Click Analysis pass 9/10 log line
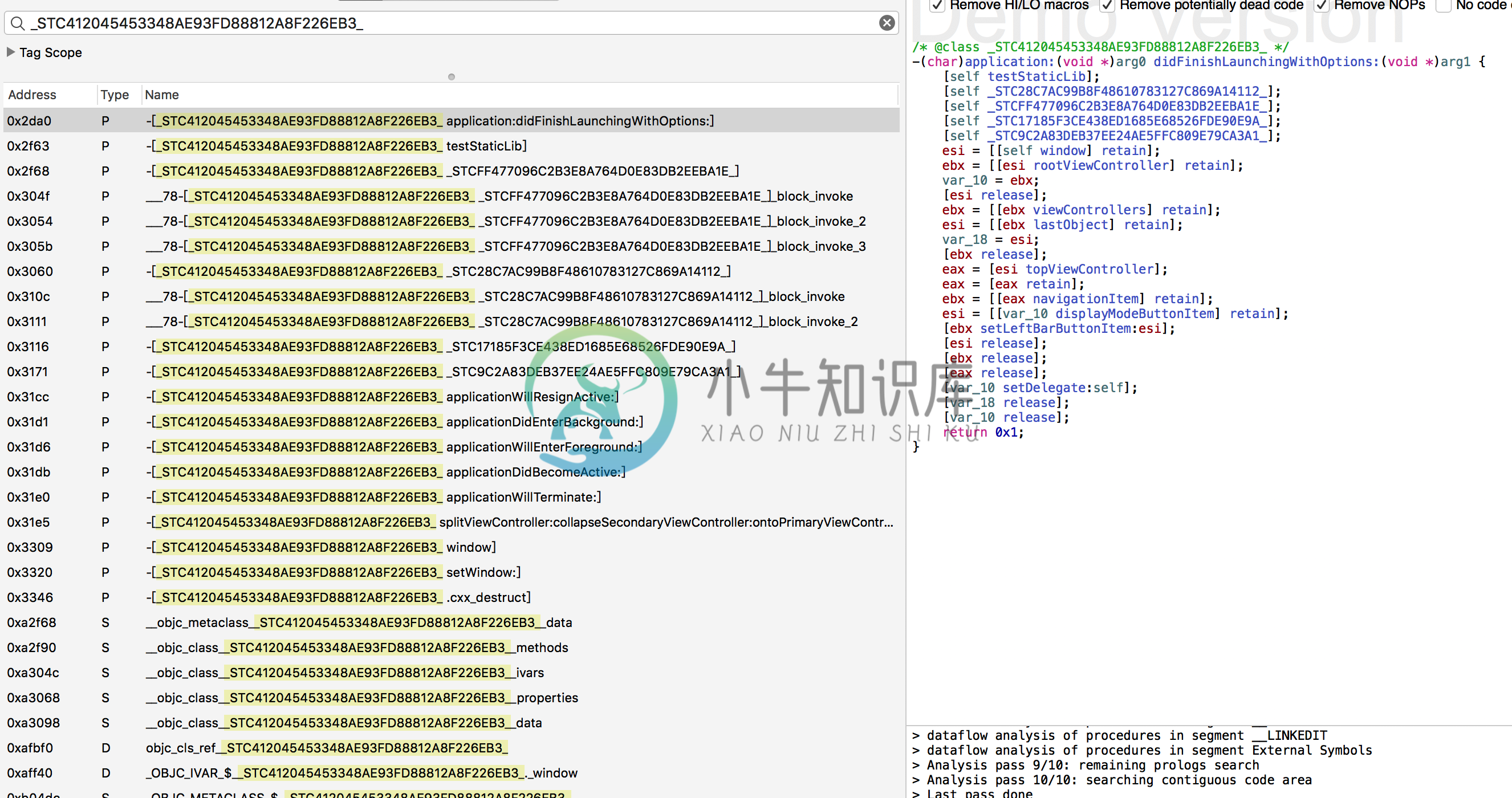The height and width of the screenshot is (798, 1512). (1086, 765)
